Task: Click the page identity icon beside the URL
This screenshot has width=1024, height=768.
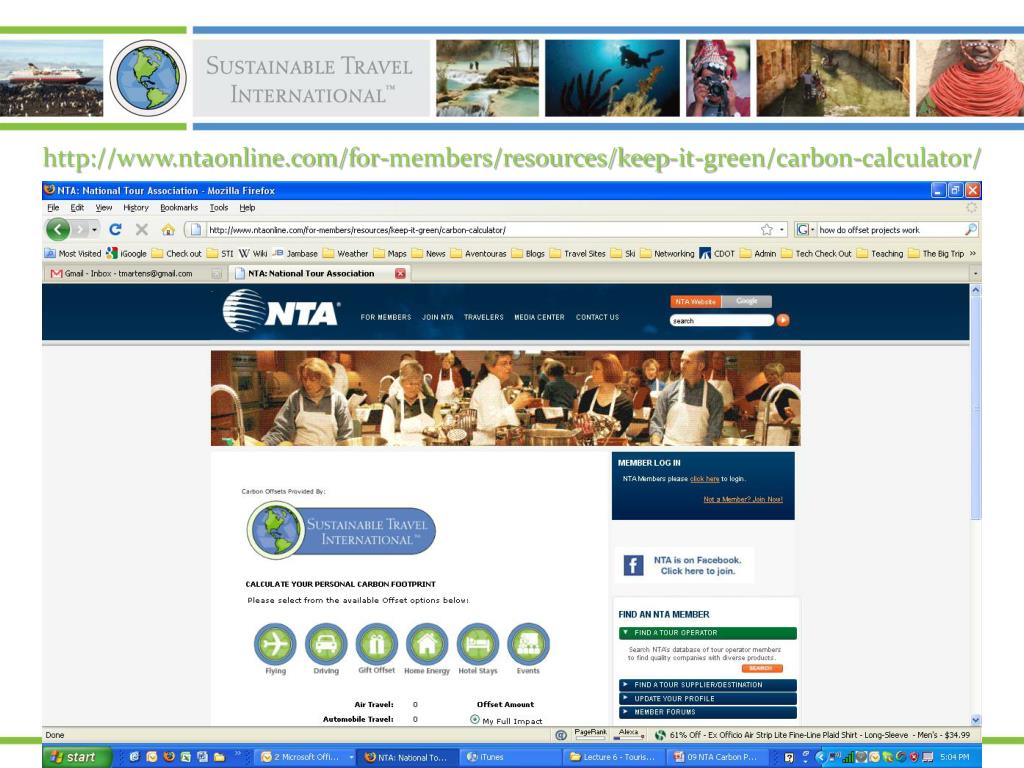Action: pos(195,229)
